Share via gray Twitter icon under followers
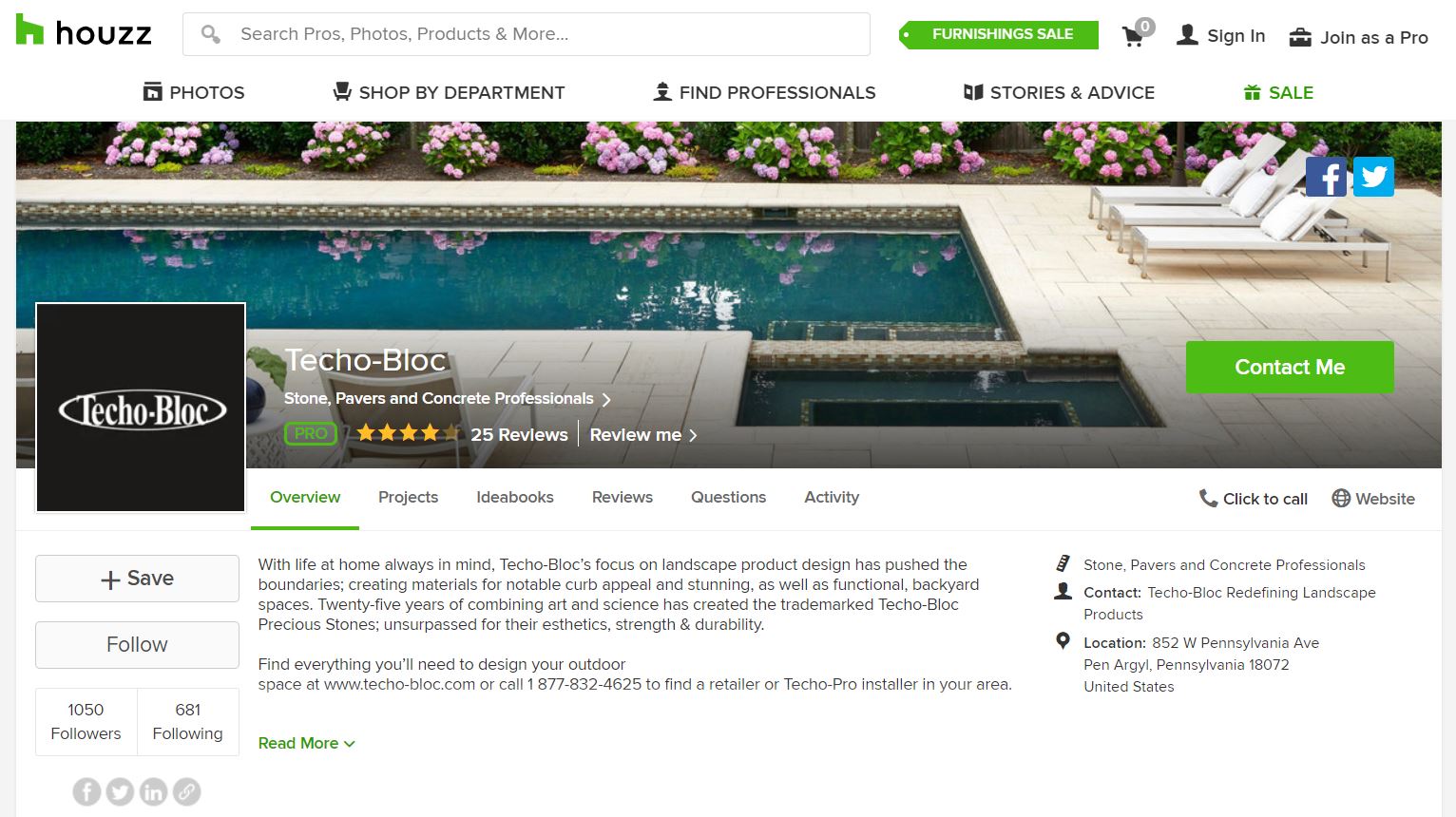The height and width of the screenshot is (817, 1456). coord(120,791)
